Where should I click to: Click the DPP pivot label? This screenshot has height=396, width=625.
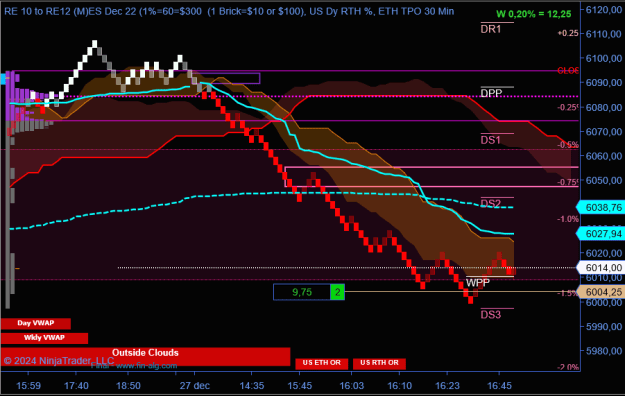491,93
